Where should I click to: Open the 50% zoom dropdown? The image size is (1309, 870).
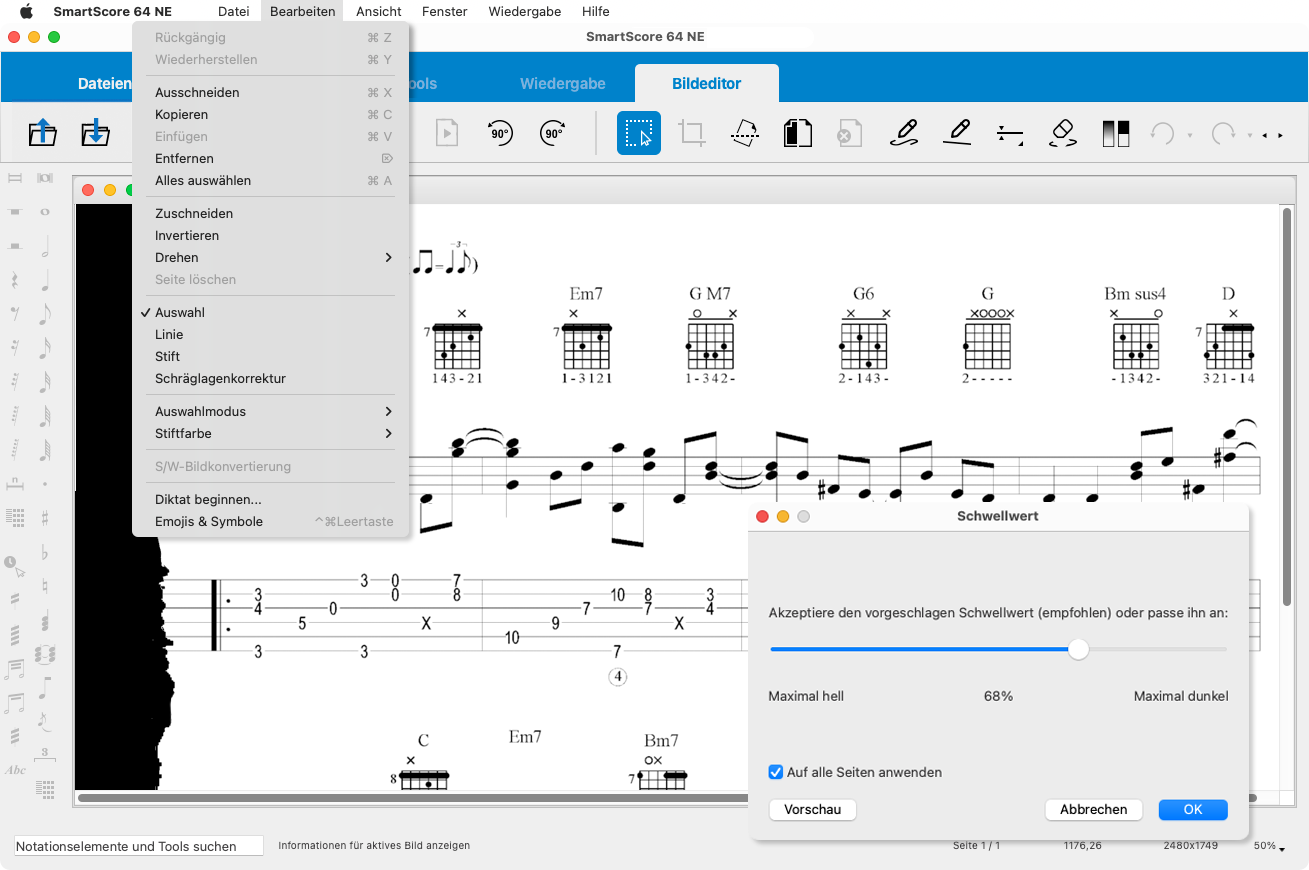[x=1269, y=846]
